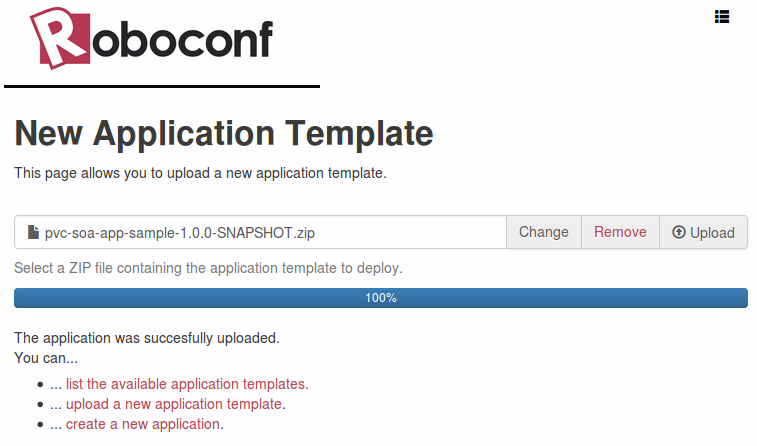Click the Upload button label
Viewport: 757px width, 446px height.
(x=712, y=233)
